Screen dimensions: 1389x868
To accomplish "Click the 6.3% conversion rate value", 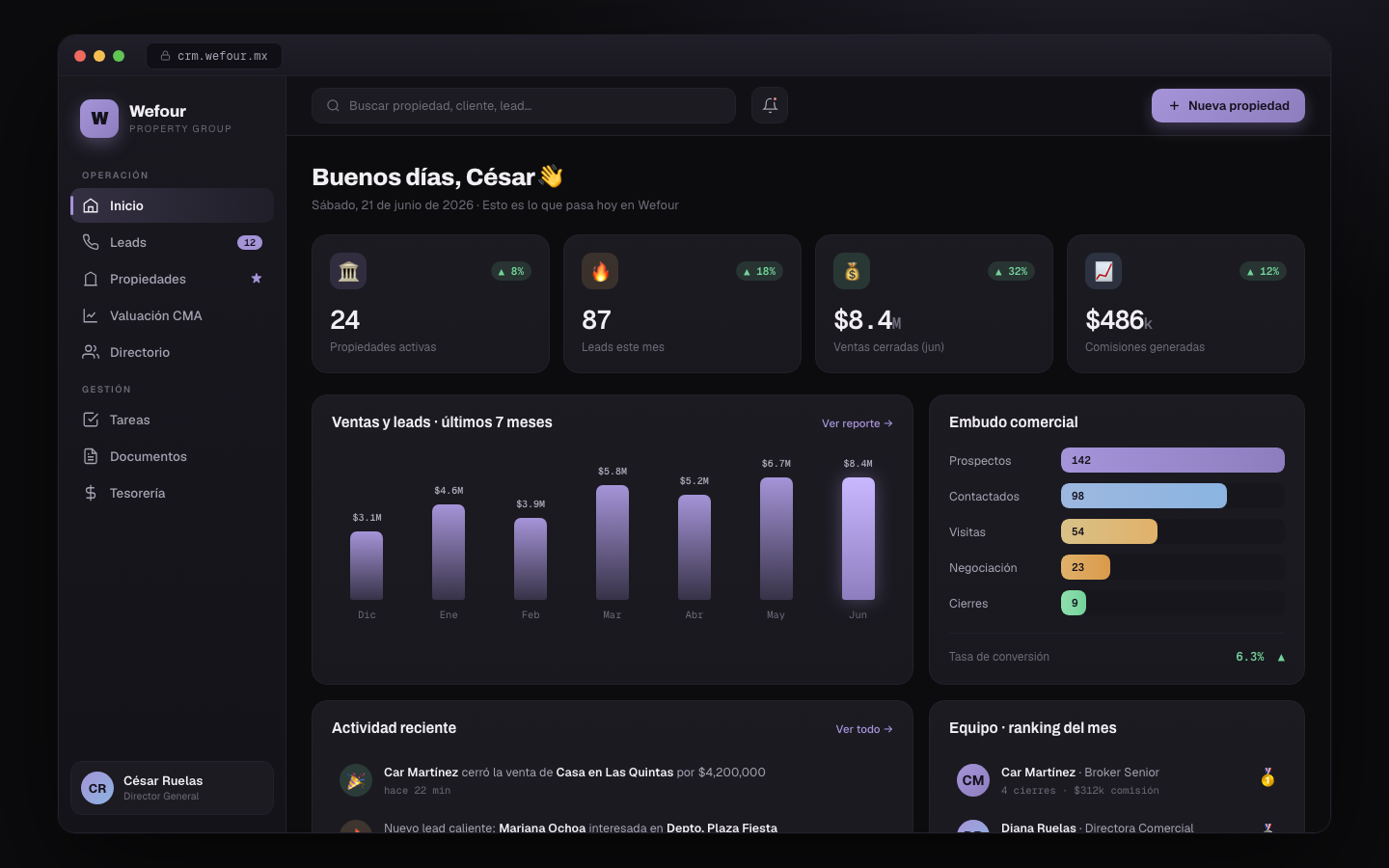I will tap(1250, 657).
